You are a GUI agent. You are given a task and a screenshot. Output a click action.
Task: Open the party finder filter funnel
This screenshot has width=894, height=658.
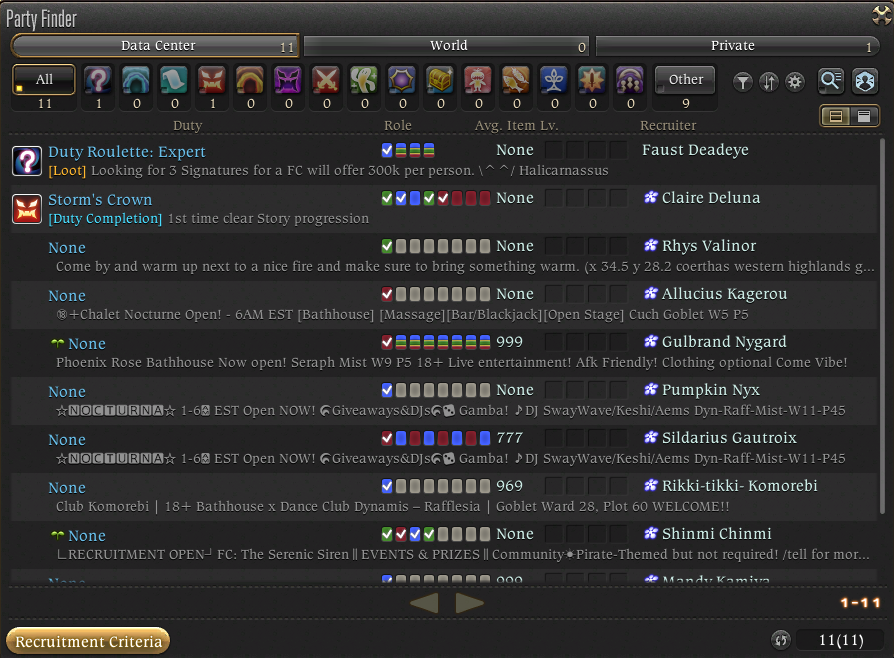pos(742,83)
